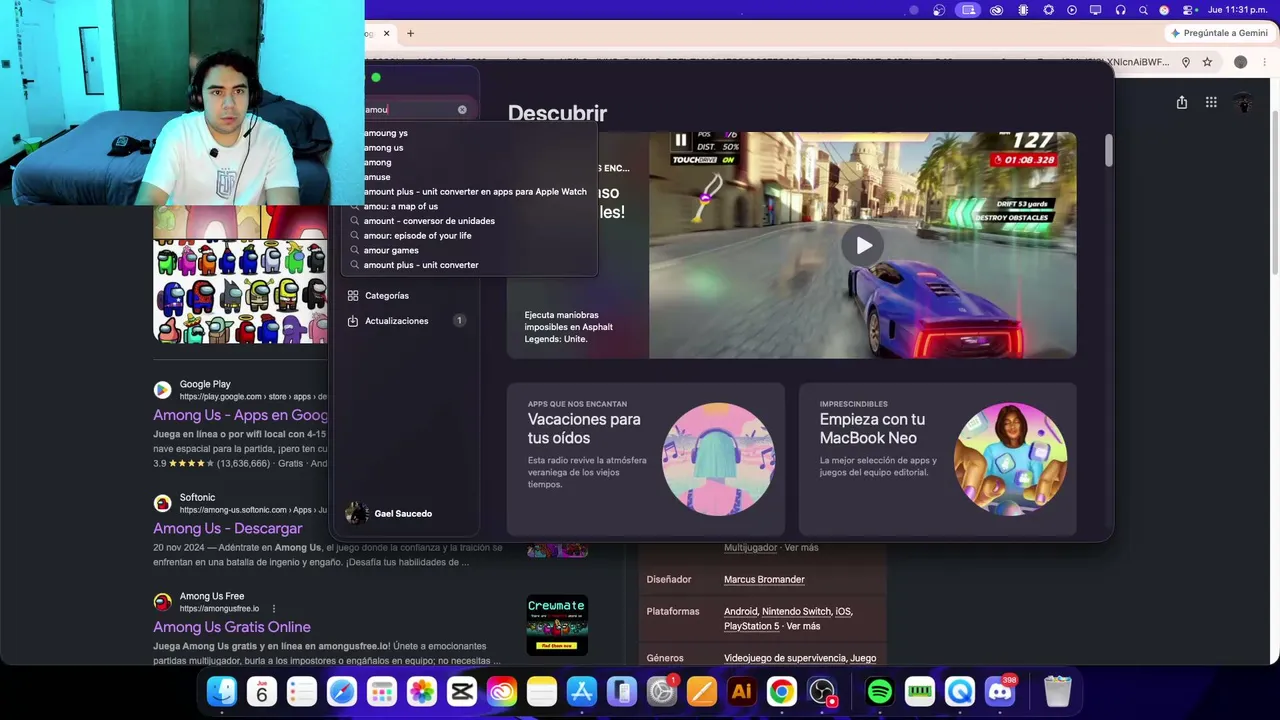Choose suggestion "among us"

pyautogui.click(x=383, y=148)
